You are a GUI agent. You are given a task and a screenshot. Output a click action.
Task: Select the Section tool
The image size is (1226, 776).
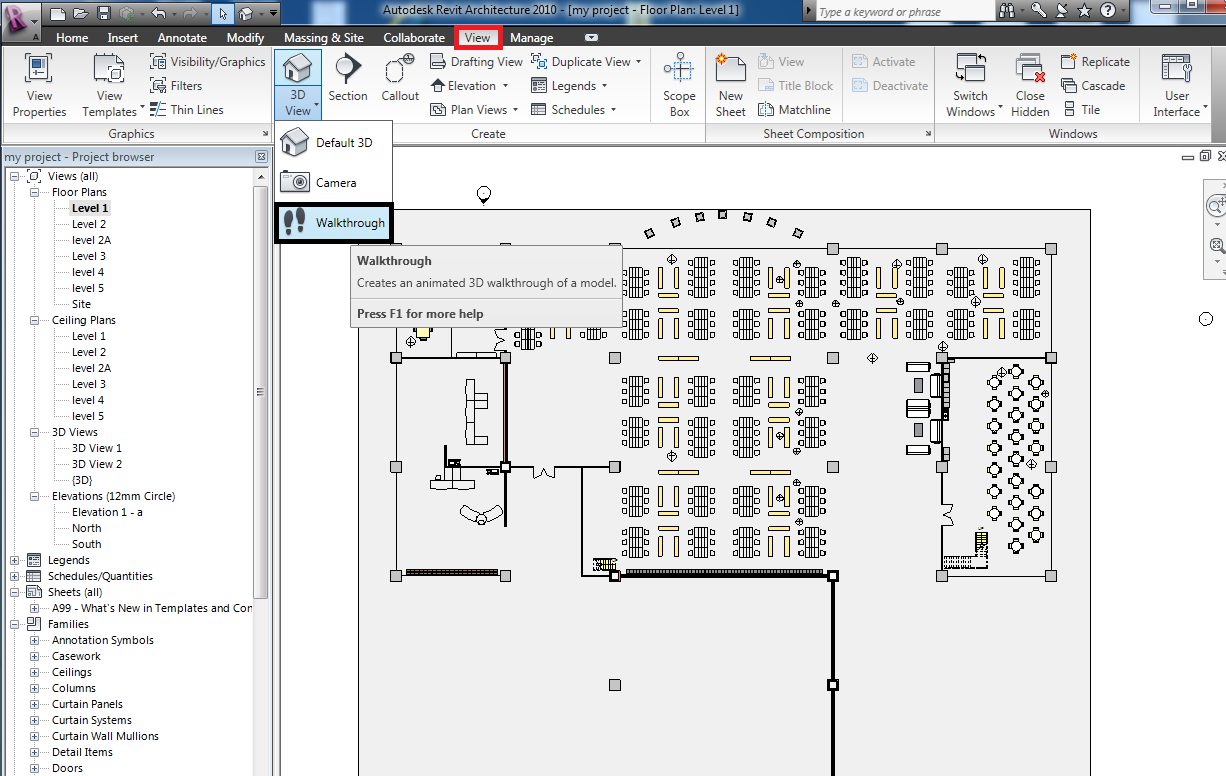pyautogui.click(x=348, y=78)
